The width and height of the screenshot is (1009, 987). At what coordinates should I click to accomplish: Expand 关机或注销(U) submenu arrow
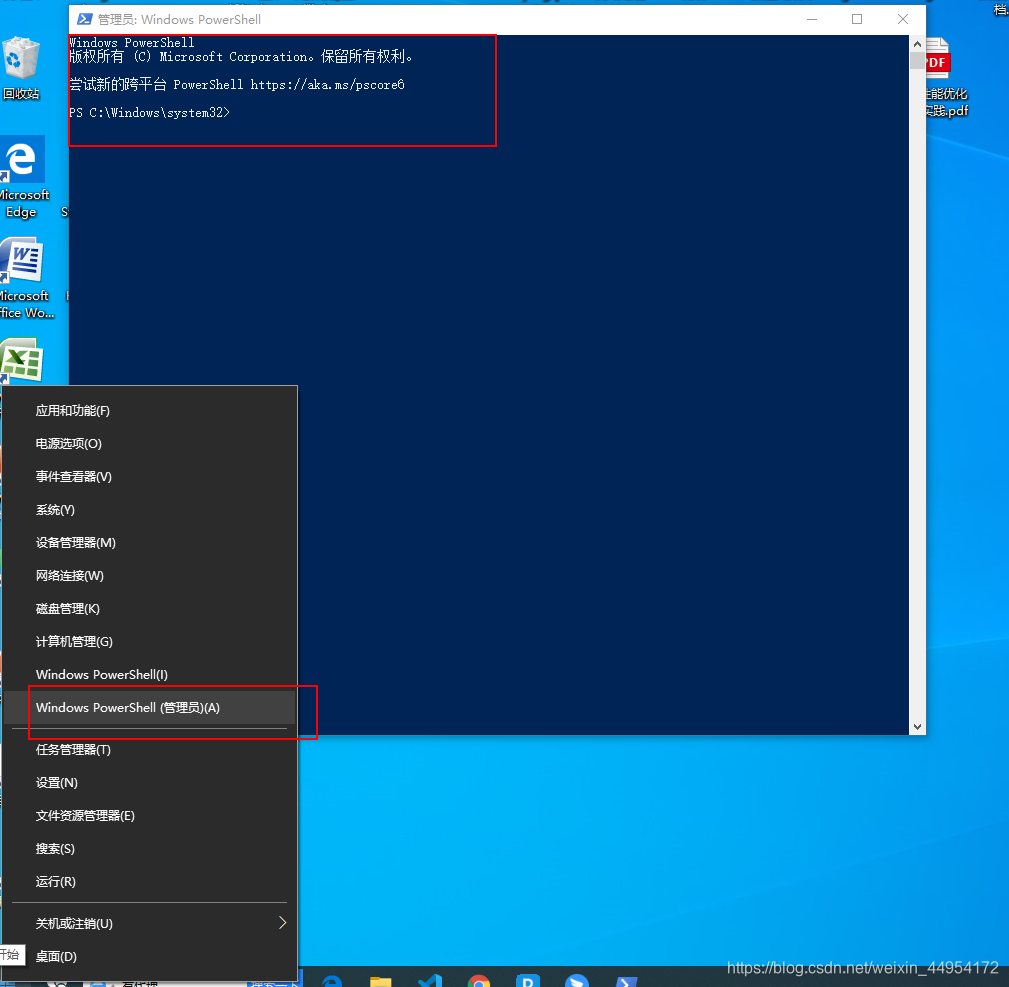(x=282, y=923)
